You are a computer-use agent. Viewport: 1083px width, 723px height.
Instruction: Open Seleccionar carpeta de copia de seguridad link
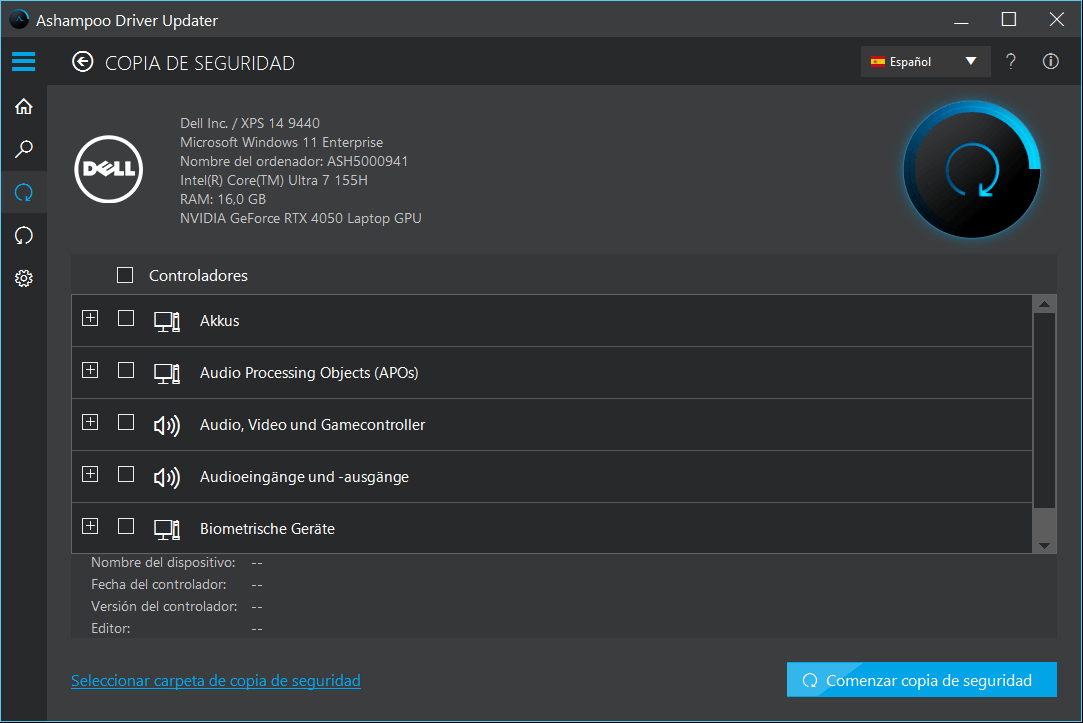click(215, 680)
